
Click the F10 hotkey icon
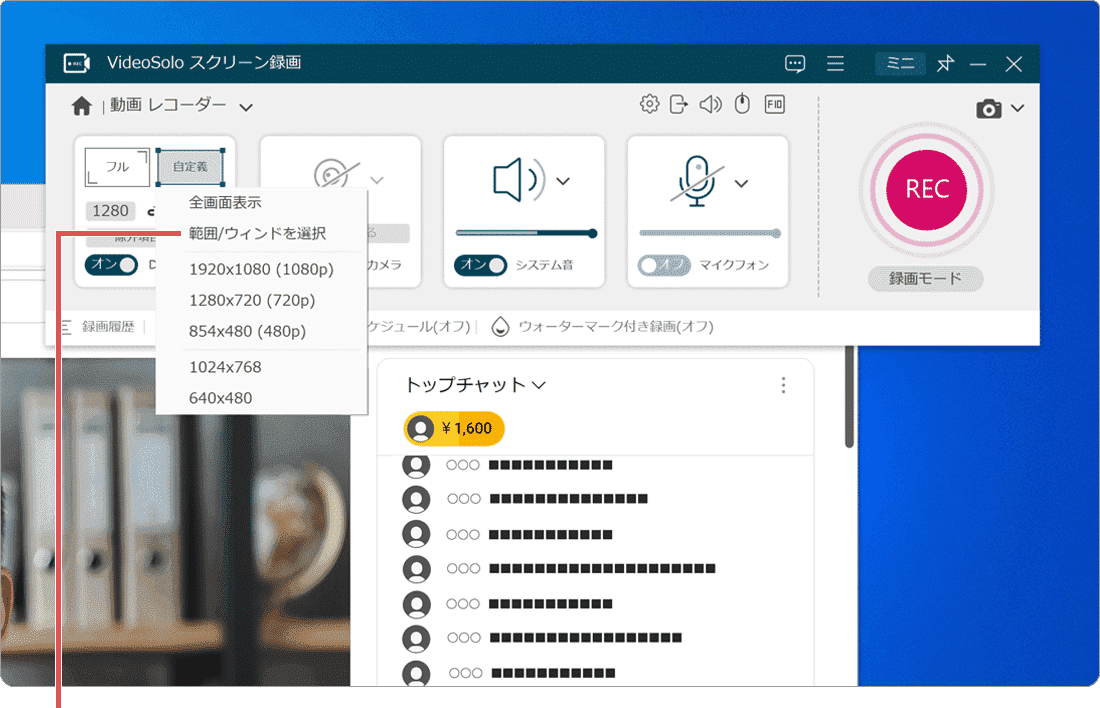click(x=775, y=103)
